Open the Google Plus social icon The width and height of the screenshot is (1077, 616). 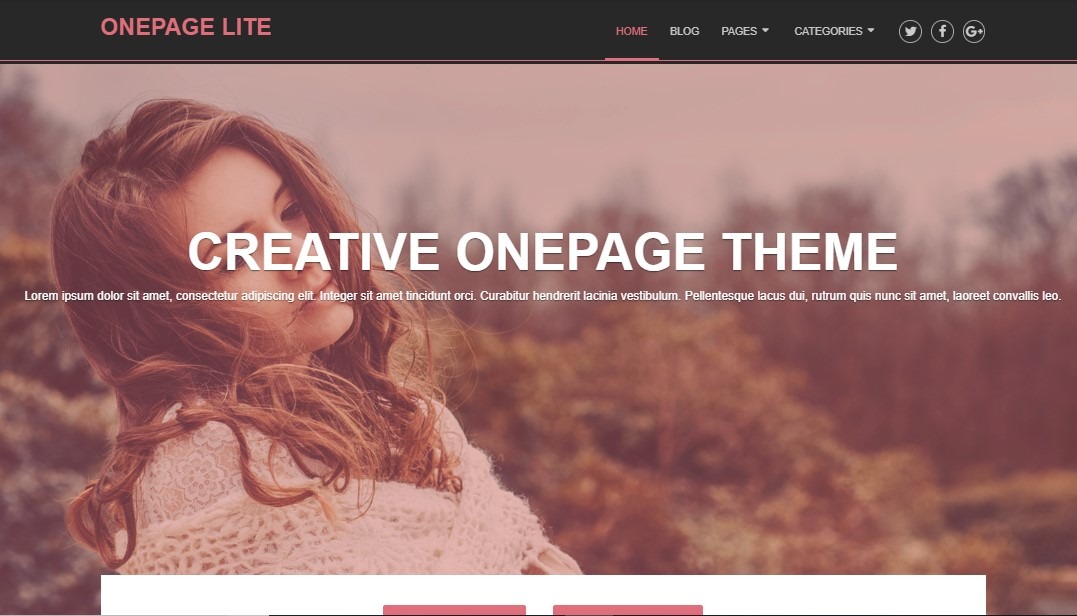coord(974,32)
